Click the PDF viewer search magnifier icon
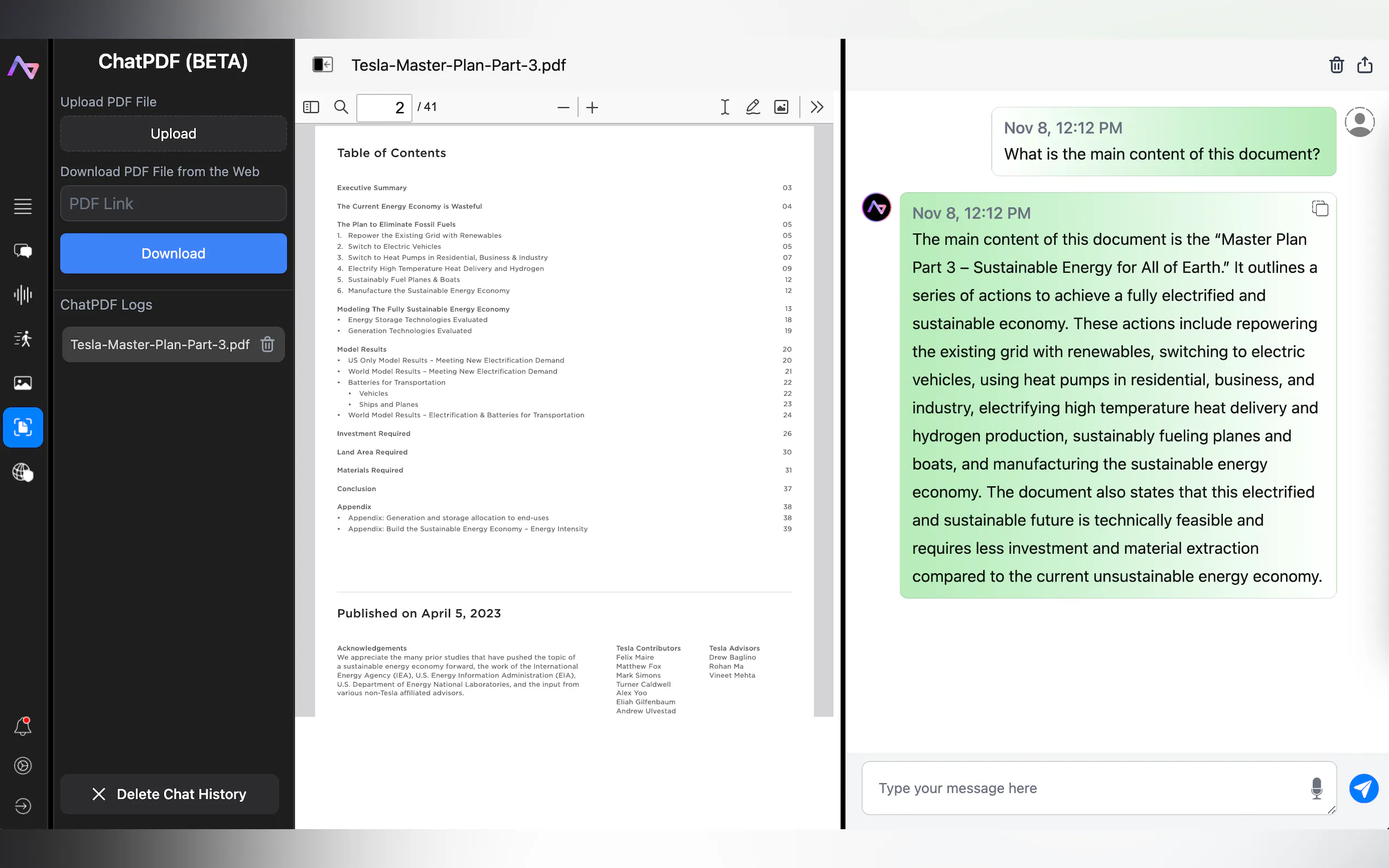 click(341, 107)
